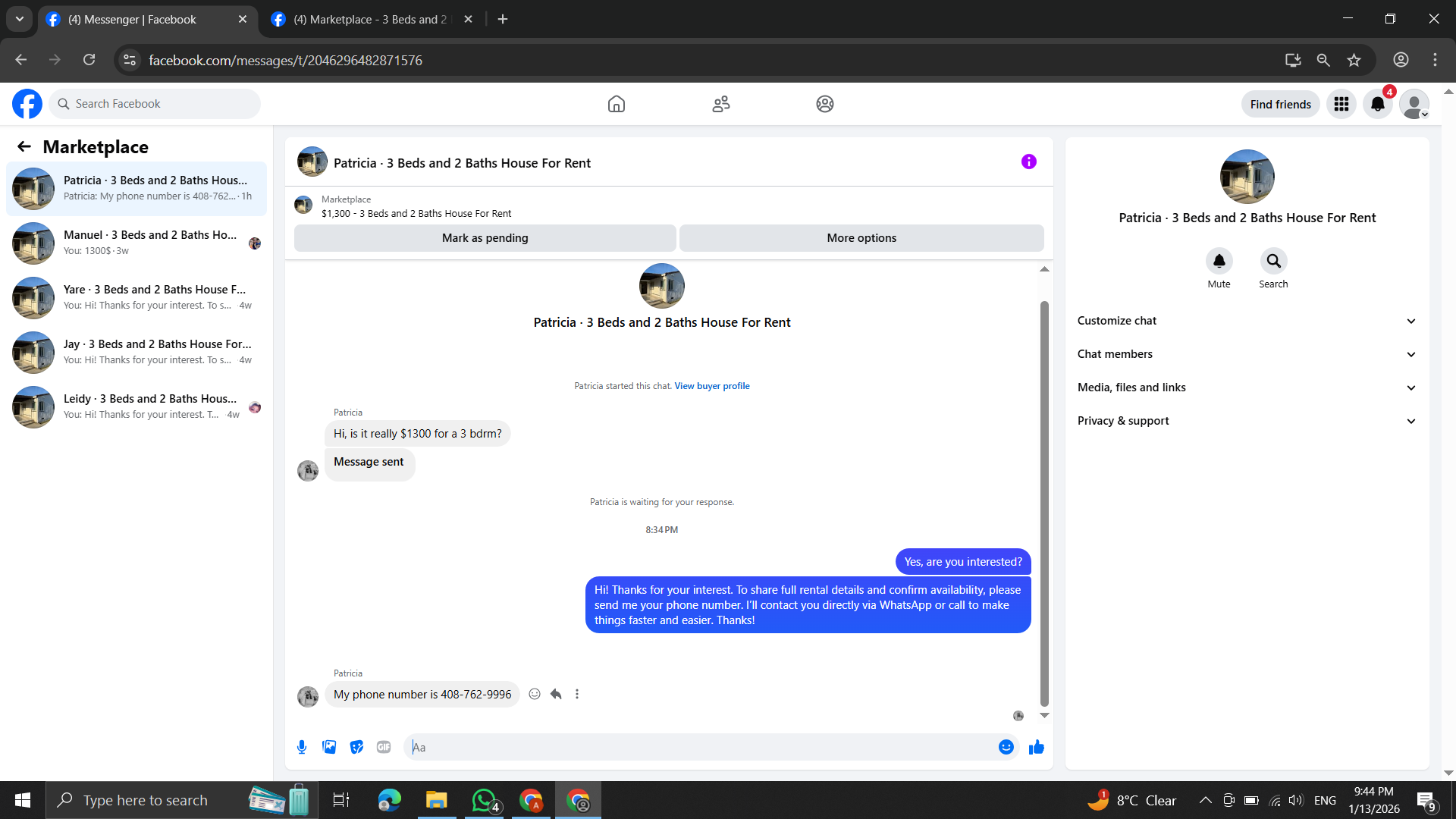Image resolution: width=1456 pixels, height=819 pixels.
Task: Open the sticker picker icon
Action: point(356,747)
